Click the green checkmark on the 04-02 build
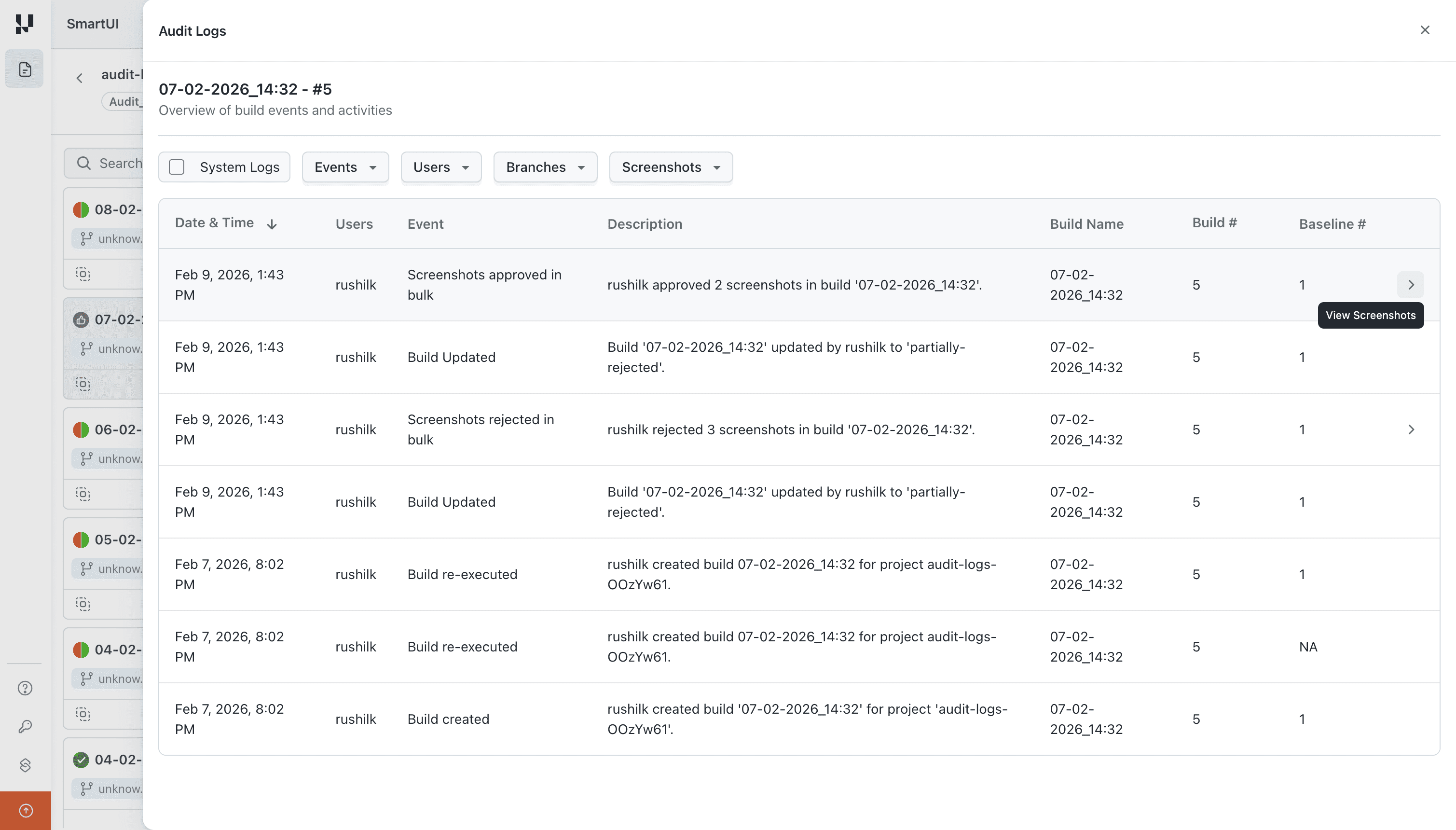 81,760
